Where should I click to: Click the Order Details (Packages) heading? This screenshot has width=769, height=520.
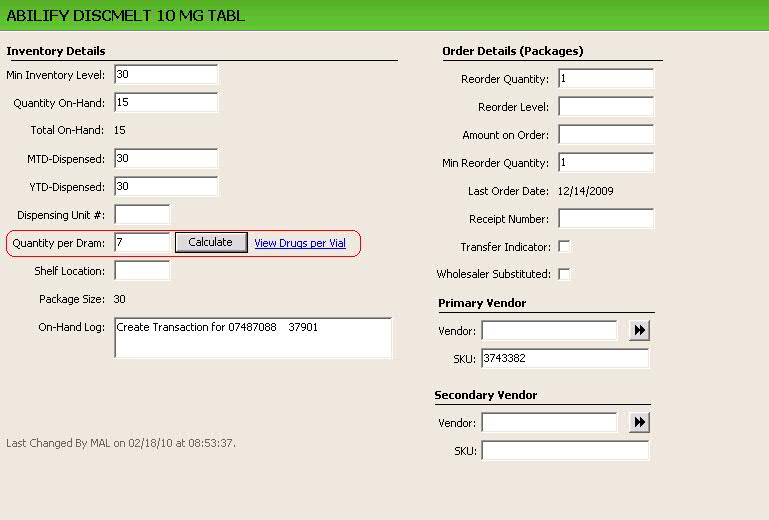pyautogui.click(x=513, y=51)
